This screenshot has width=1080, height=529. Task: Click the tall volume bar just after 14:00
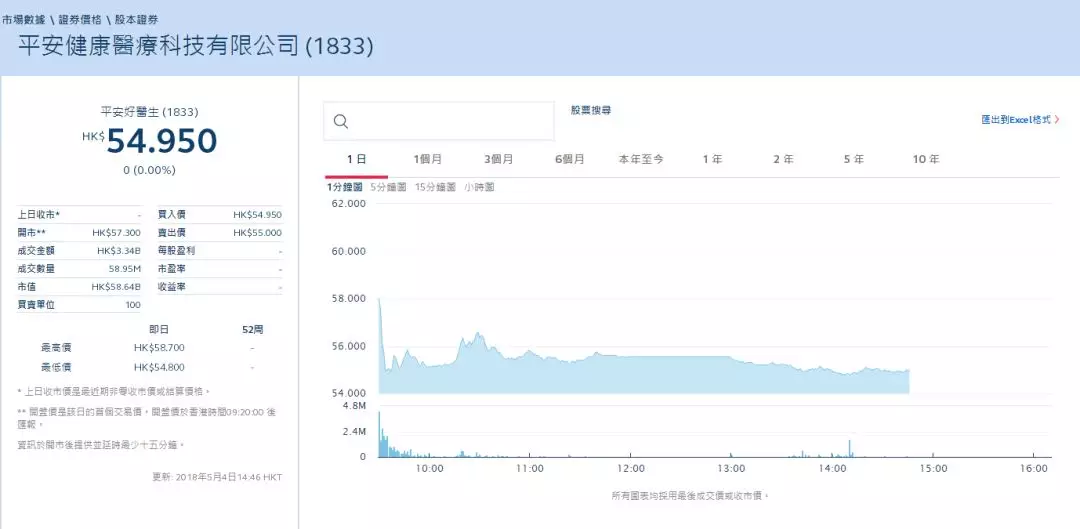(849, 449)
